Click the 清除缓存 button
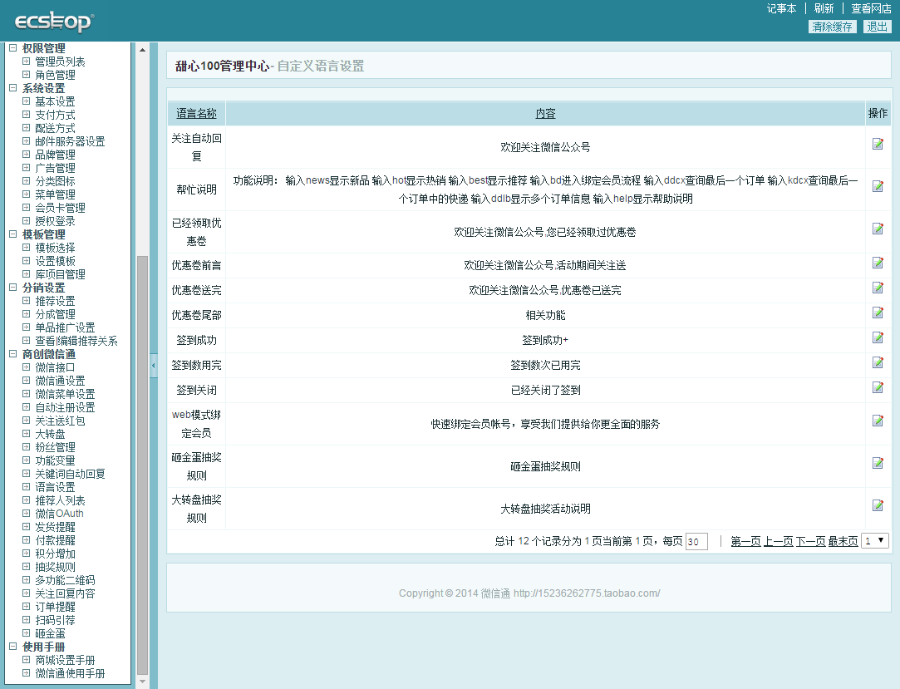The height and width of the screenshot is (689, 900). click(835, 27)
